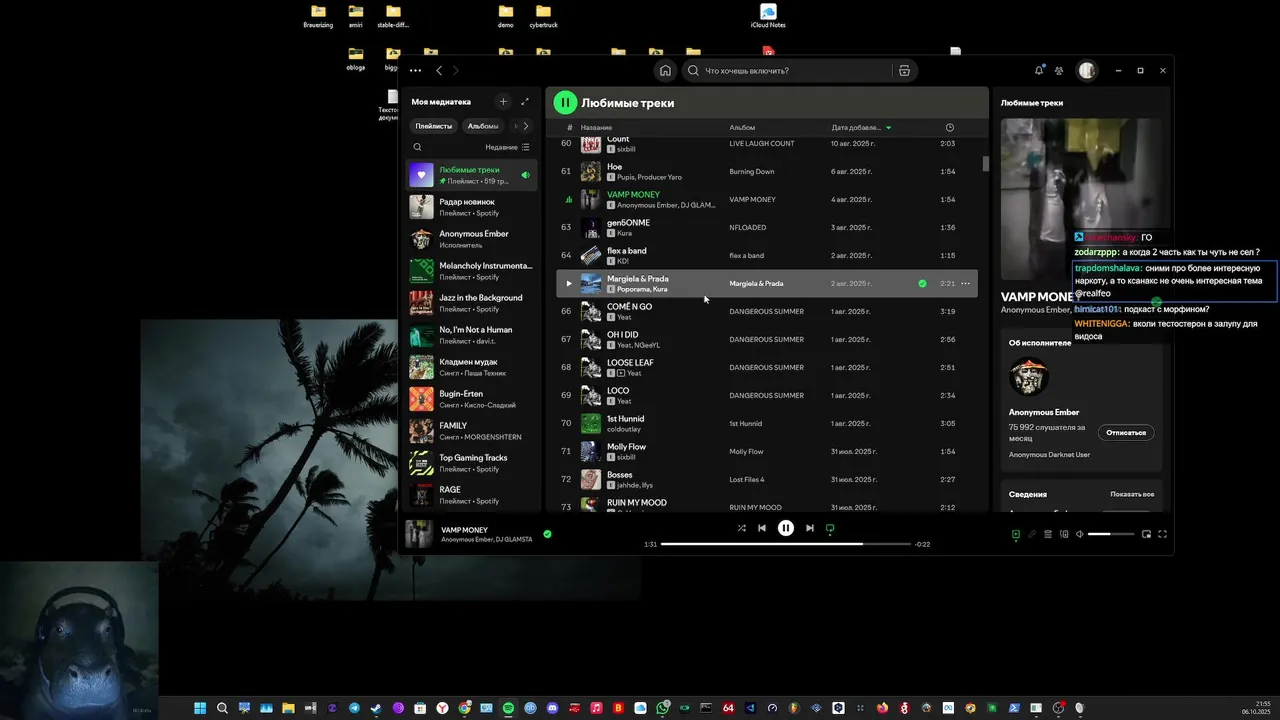Pause playback in bottom player bar

point(786,528)
